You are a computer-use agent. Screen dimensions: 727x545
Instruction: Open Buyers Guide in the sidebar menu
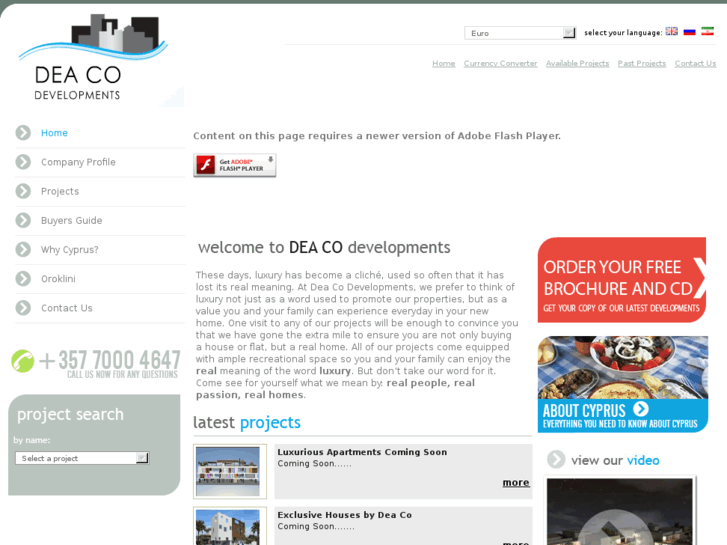[71, 220]
